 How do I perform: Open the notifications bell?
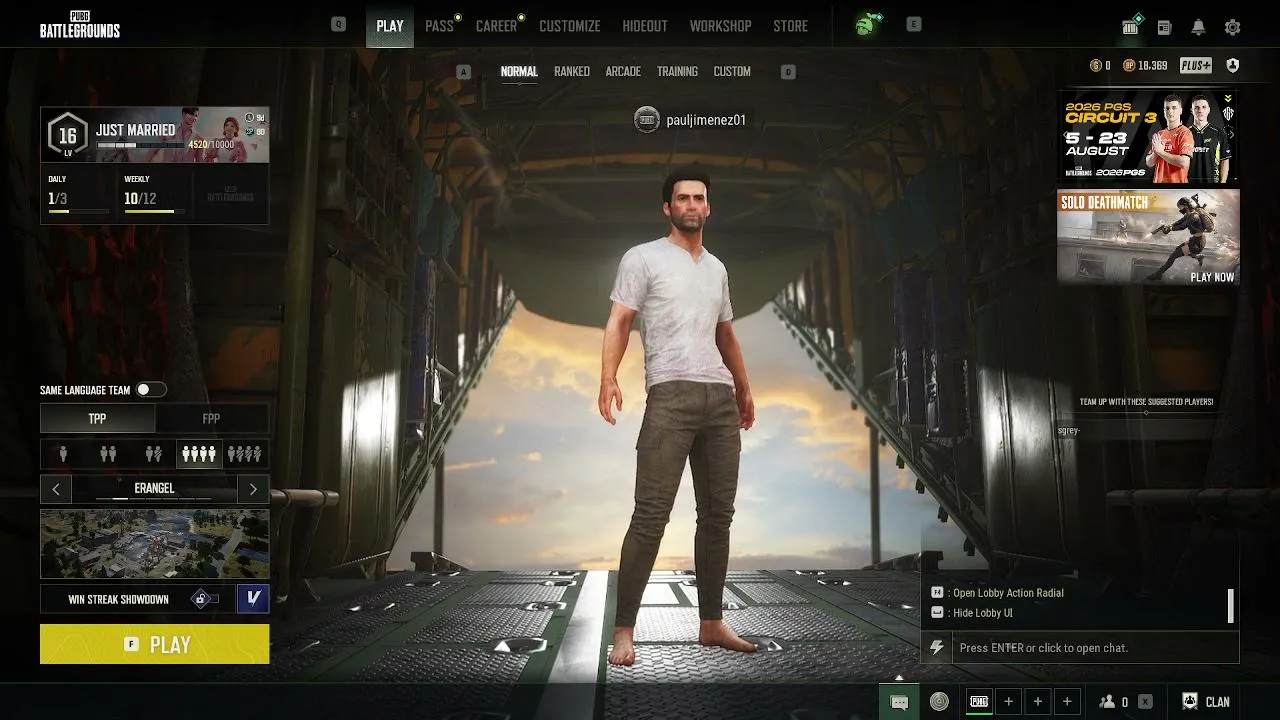[x=1198, y=28]
